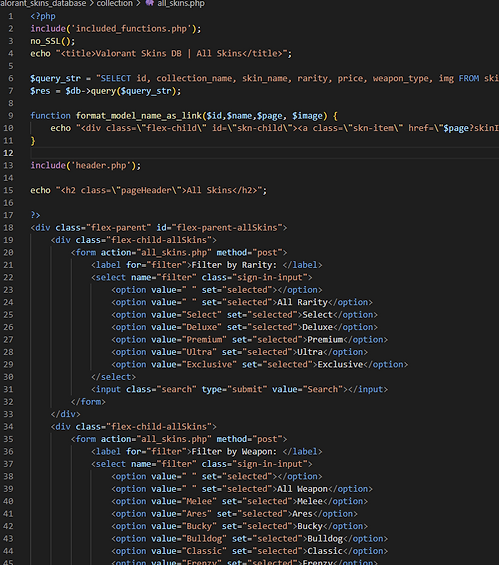The width and height of the screenshot is (499, 565).
Task: Place cursor on the '<?php' opening tag
Action: coord(43,16)
